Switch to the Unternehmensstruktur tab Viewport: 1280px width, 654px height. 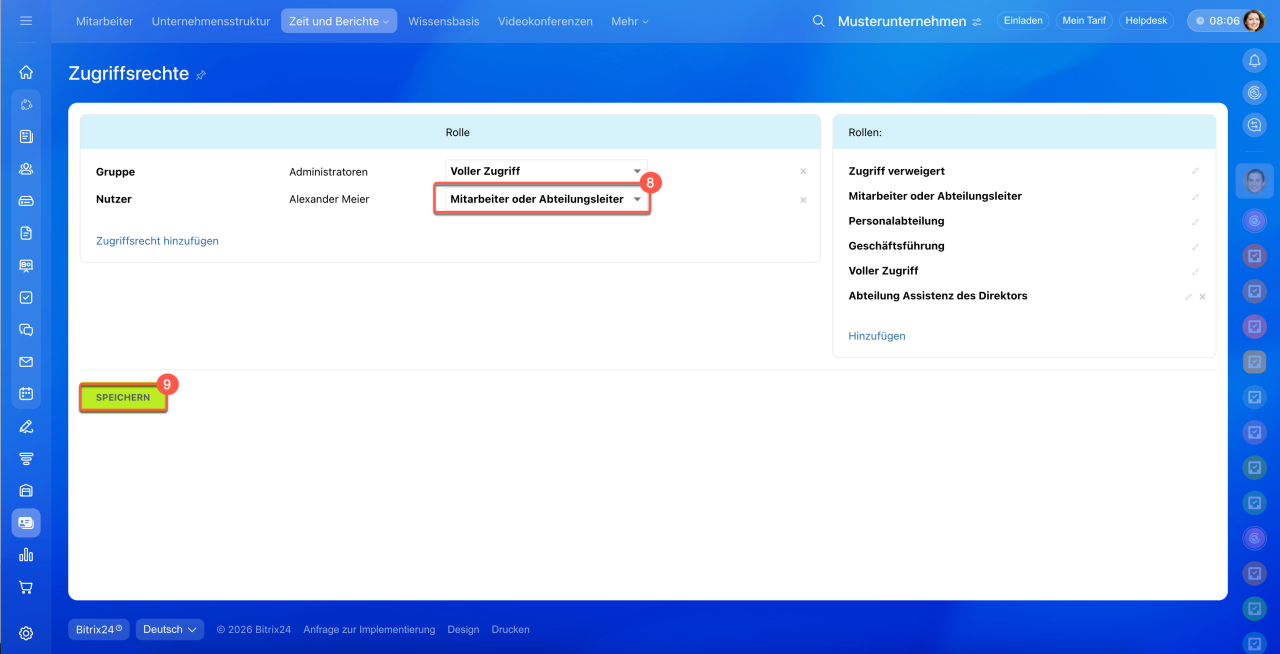(210, 21)
